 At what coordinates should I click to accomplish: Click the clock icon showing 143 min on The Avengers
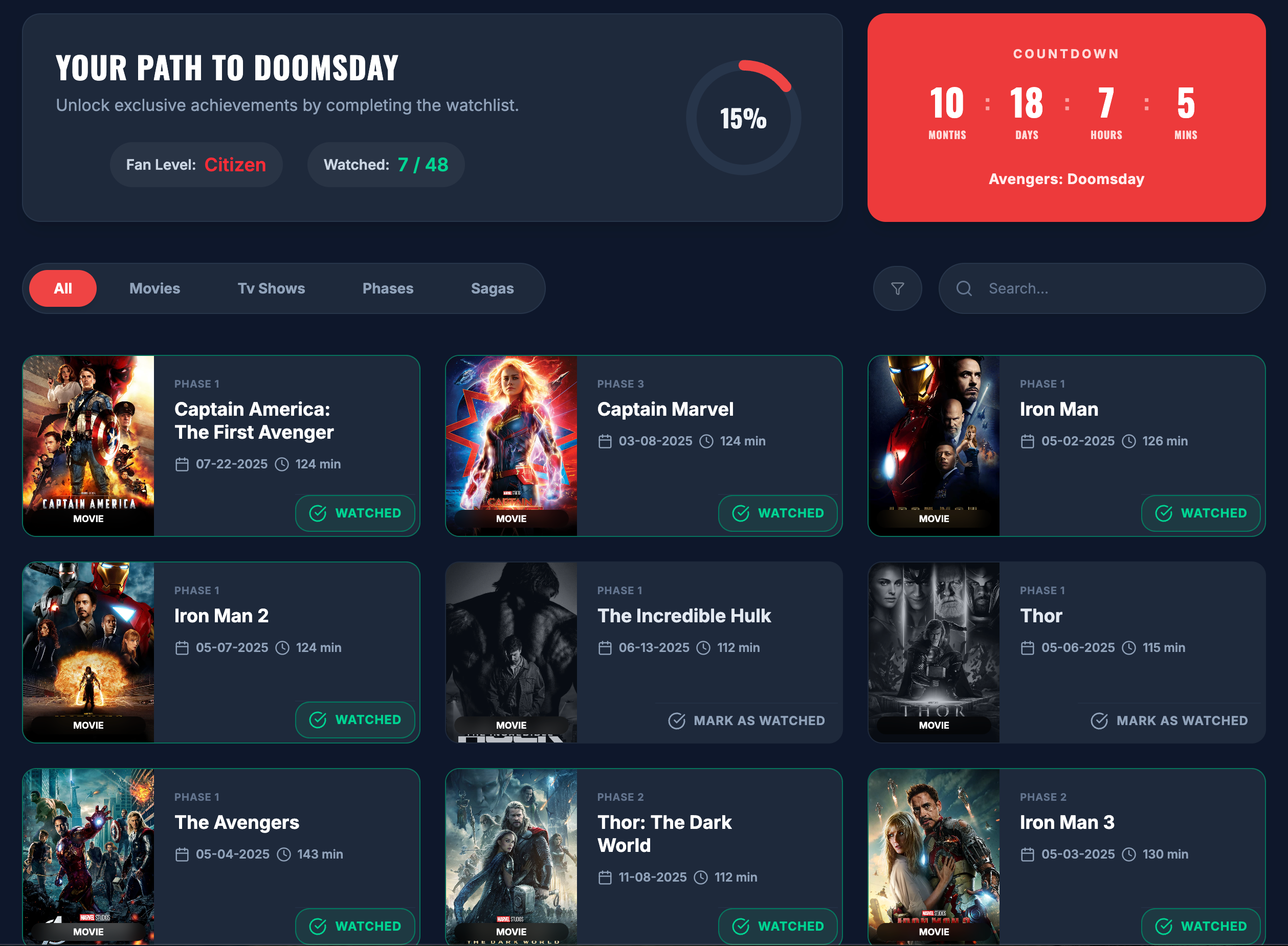(x=284, y=854)
